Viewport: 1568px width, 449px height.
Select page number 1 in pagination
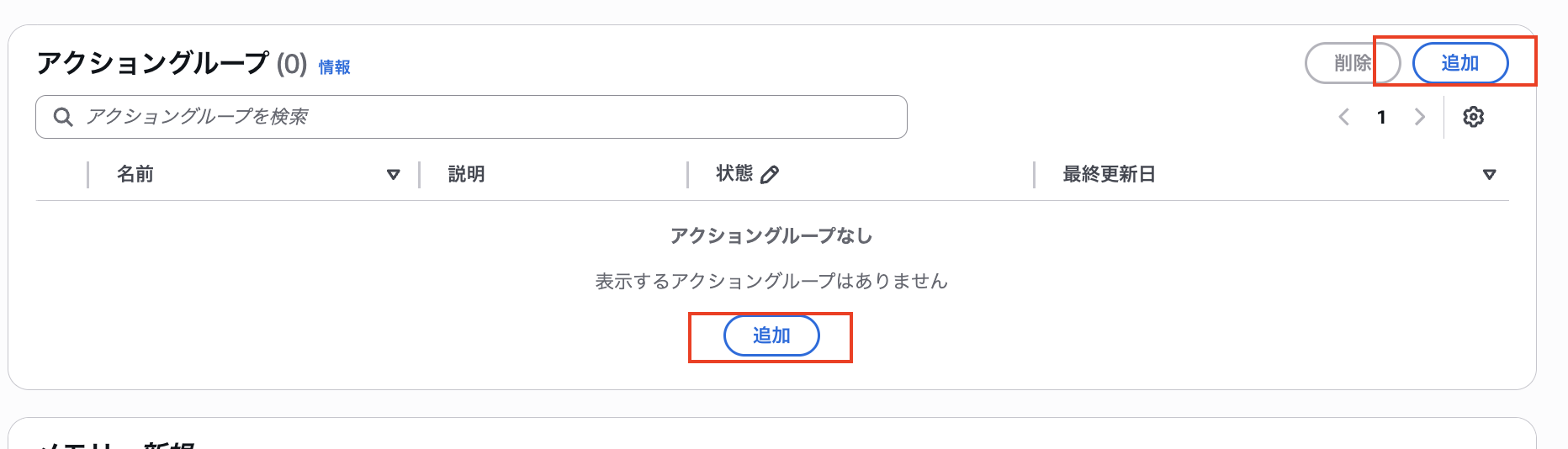[x=1381, y=117]
